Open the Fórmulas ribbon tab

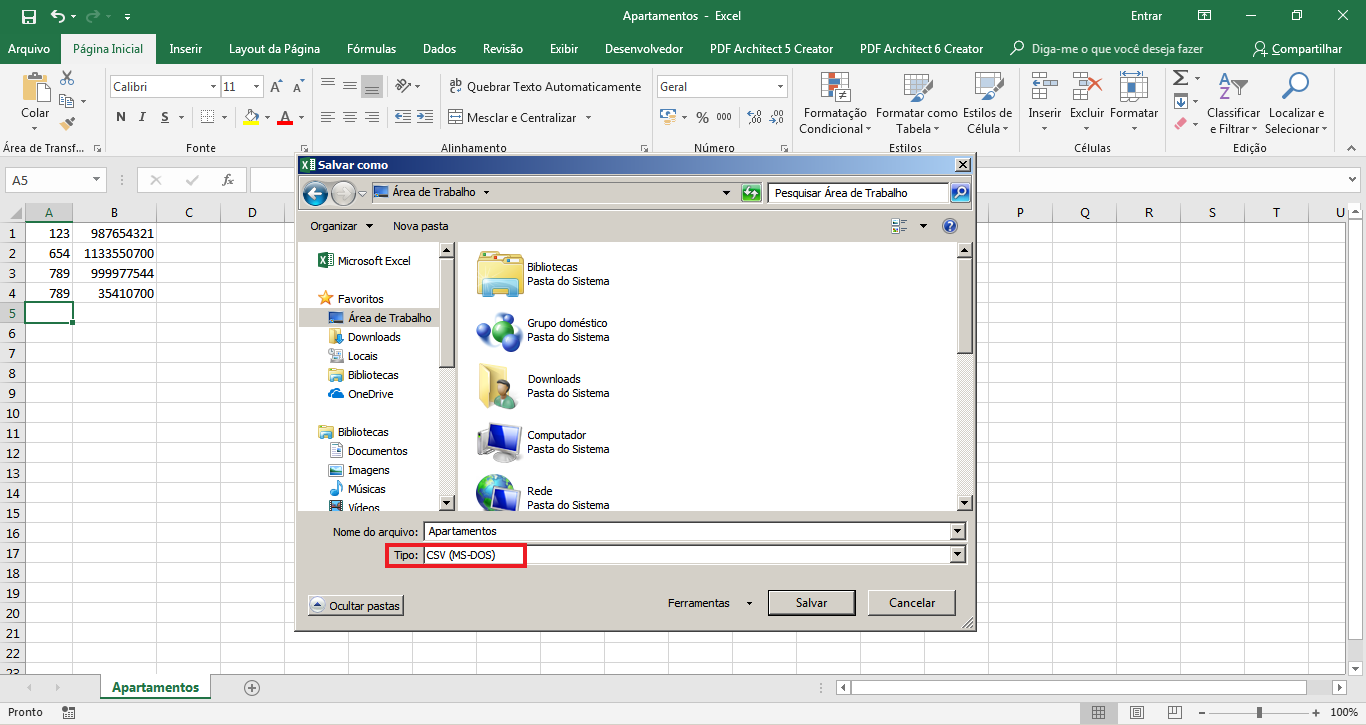371,48
